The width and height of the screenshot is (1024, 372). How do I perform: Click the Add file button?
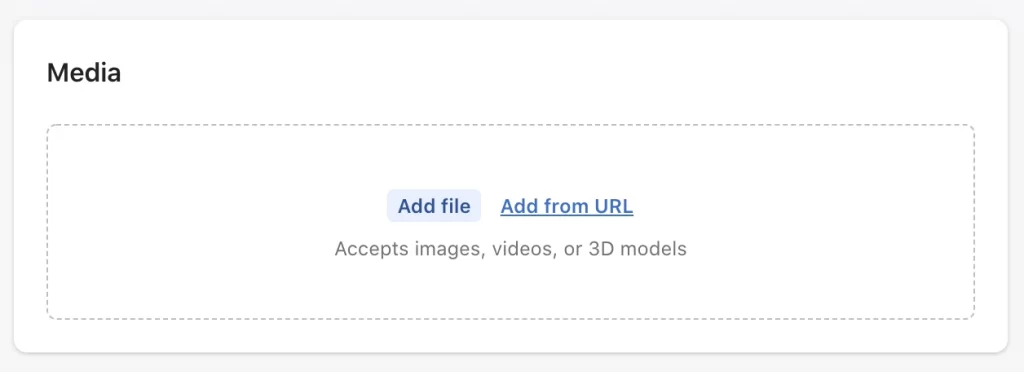pyautogui.click(x=434, y=206)
